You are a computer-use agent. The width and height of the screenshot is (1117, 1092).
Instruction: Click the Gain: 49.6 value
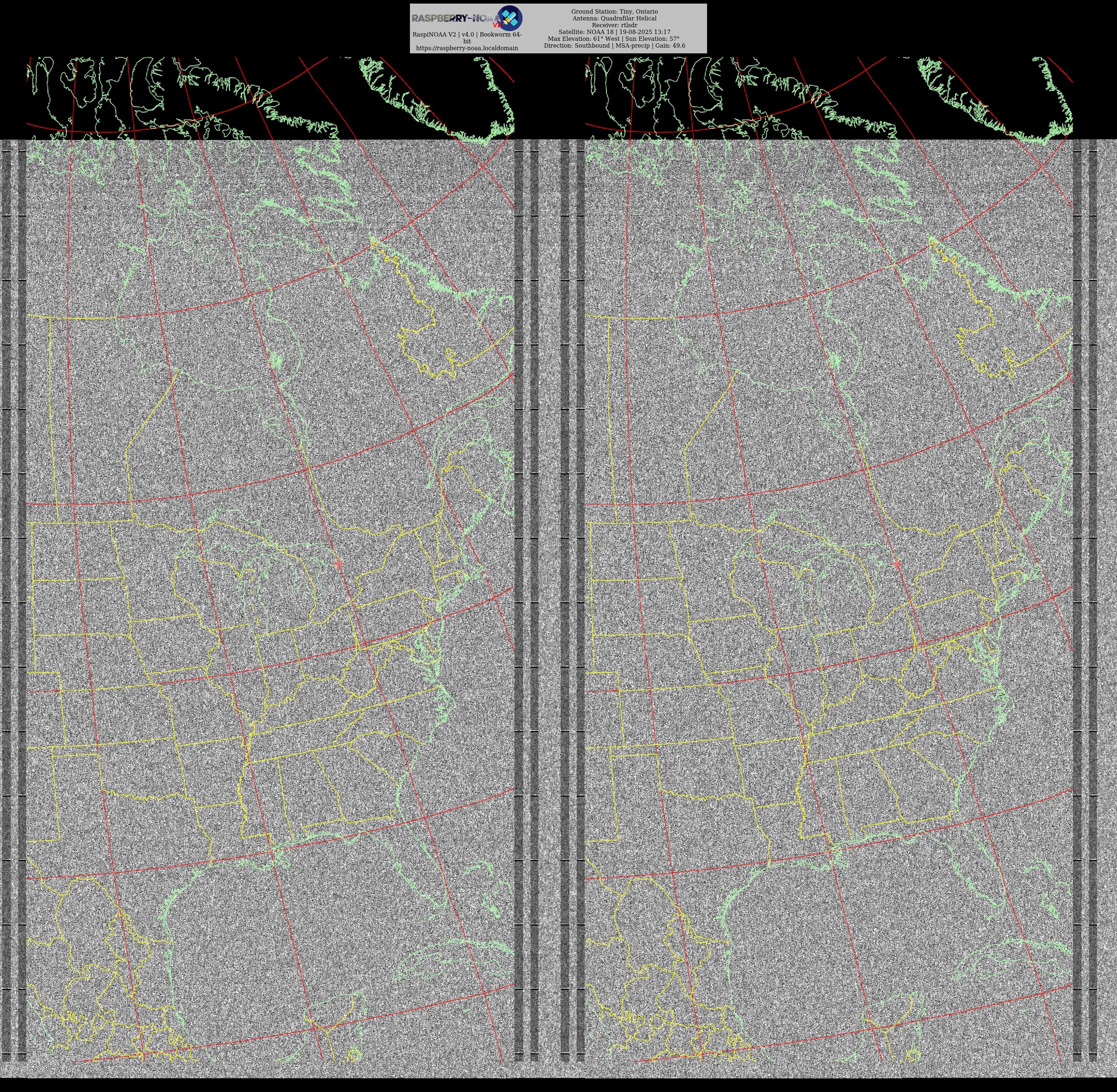click(x=670, y=45)
